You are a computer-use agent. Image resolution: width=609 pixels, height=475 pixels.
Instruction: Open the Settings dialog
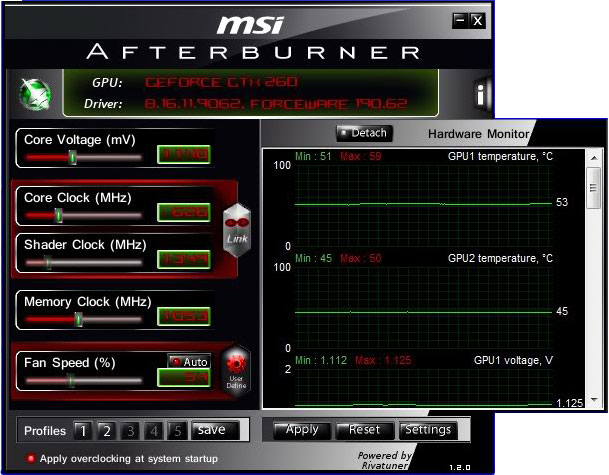pyautogui.click(x=427, y=430)
